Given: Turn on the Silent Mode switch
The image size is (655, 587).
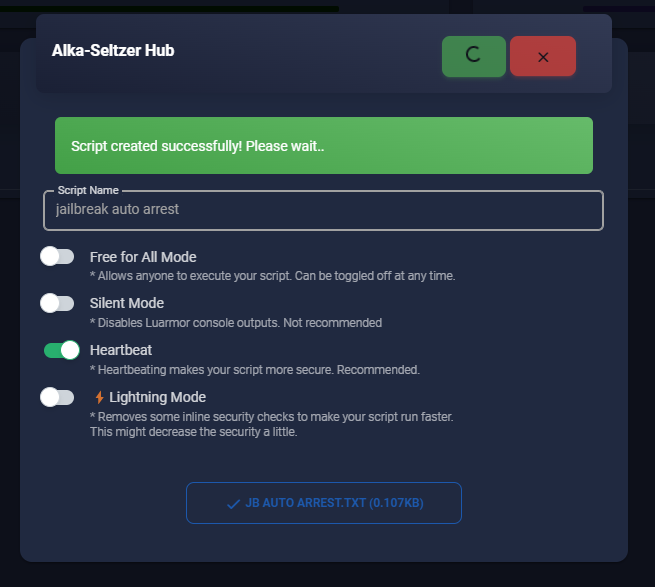Looking at the screenshot, I should (x=57, y=303).
